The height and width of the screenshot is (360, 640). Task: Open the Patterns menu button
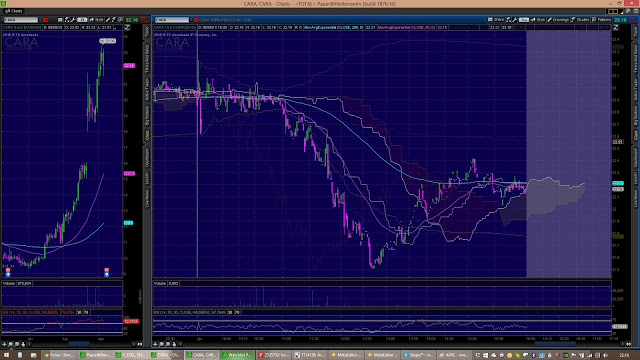(x=601, y=20)
